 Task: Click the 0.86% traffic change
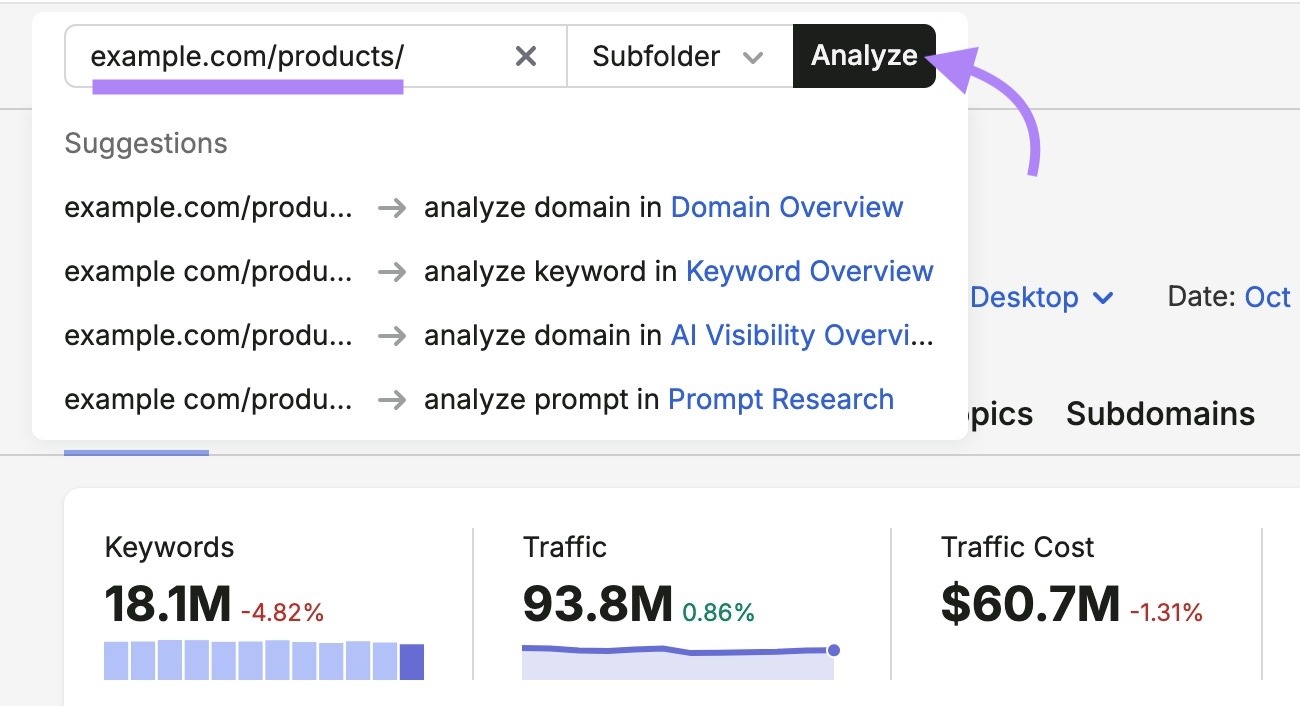(718, 612)
